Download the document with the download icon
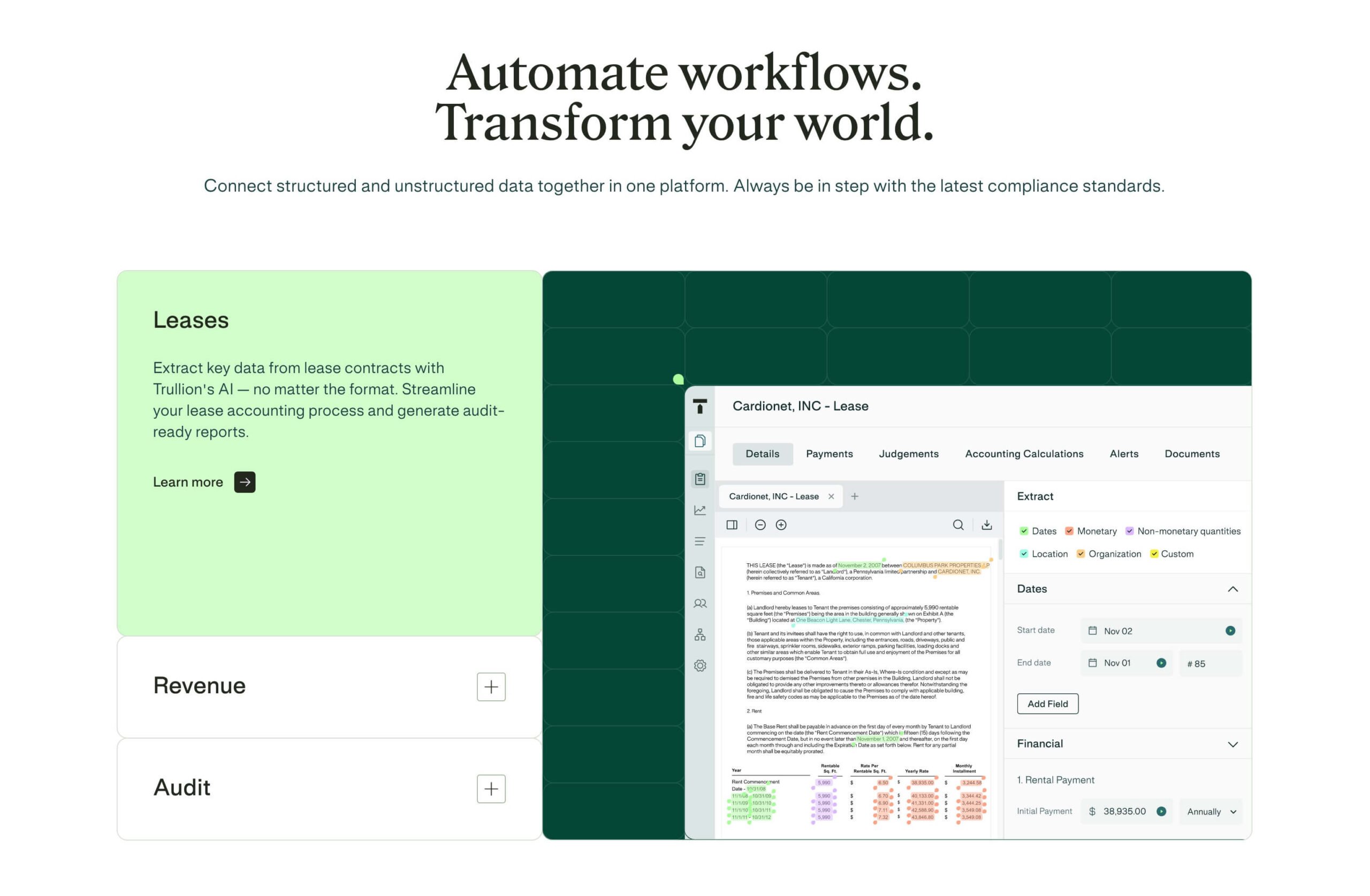 pos(987,525)
